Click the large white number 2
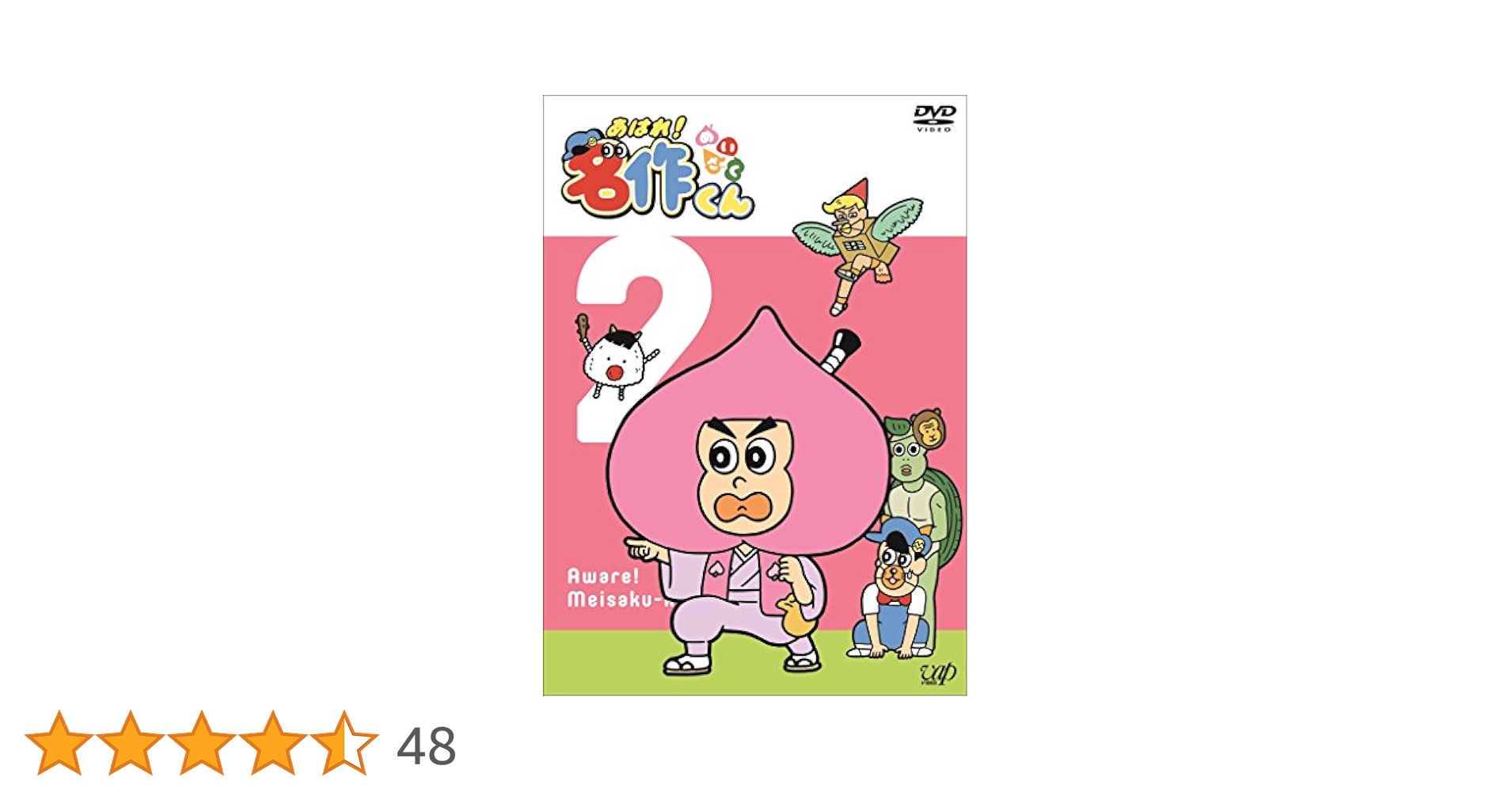 [633, 338]
